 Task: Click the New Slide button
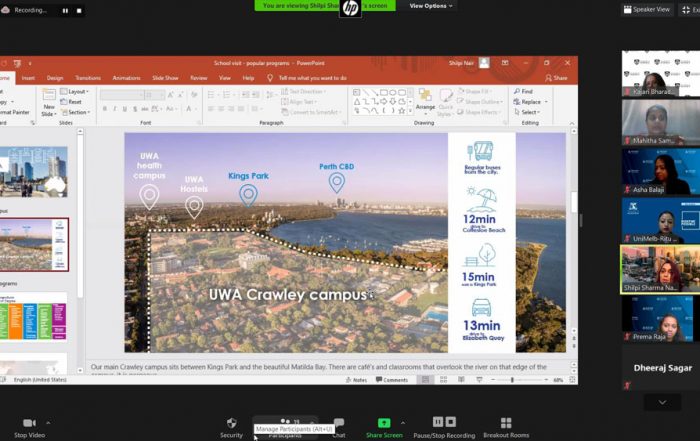click(48, 103)
